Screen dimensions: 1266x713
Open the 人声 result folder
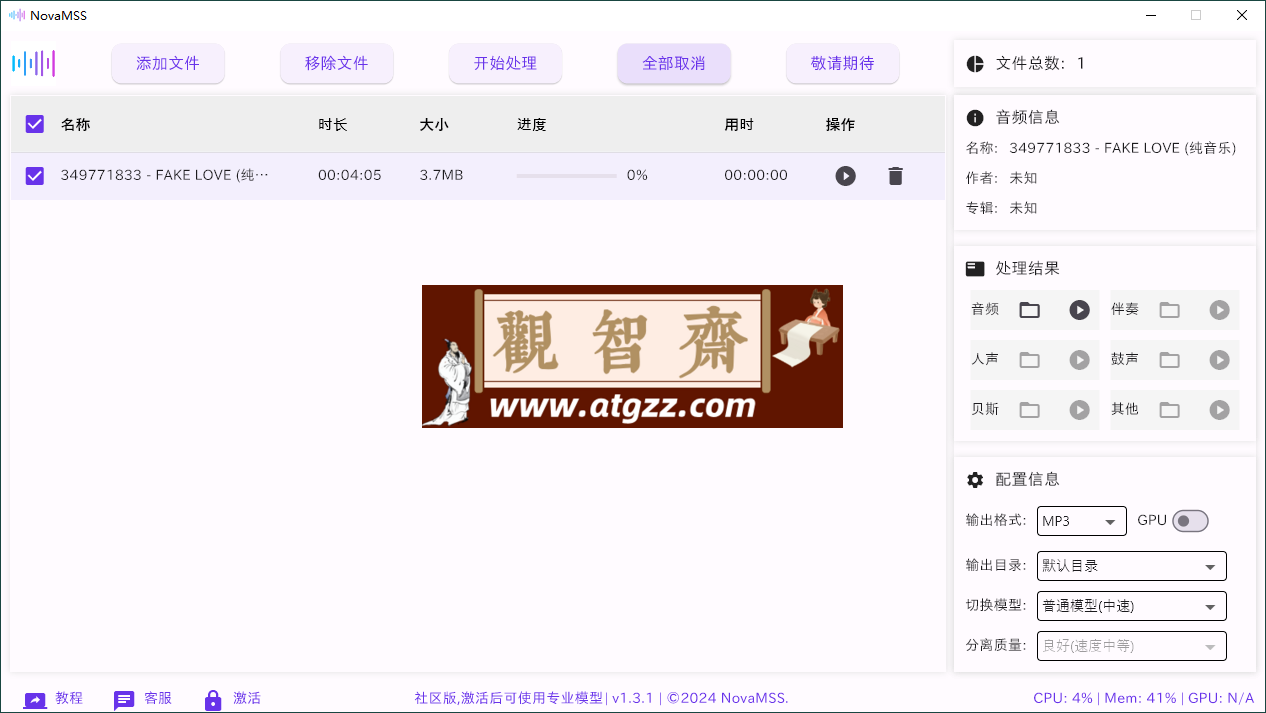[1029, 360]
